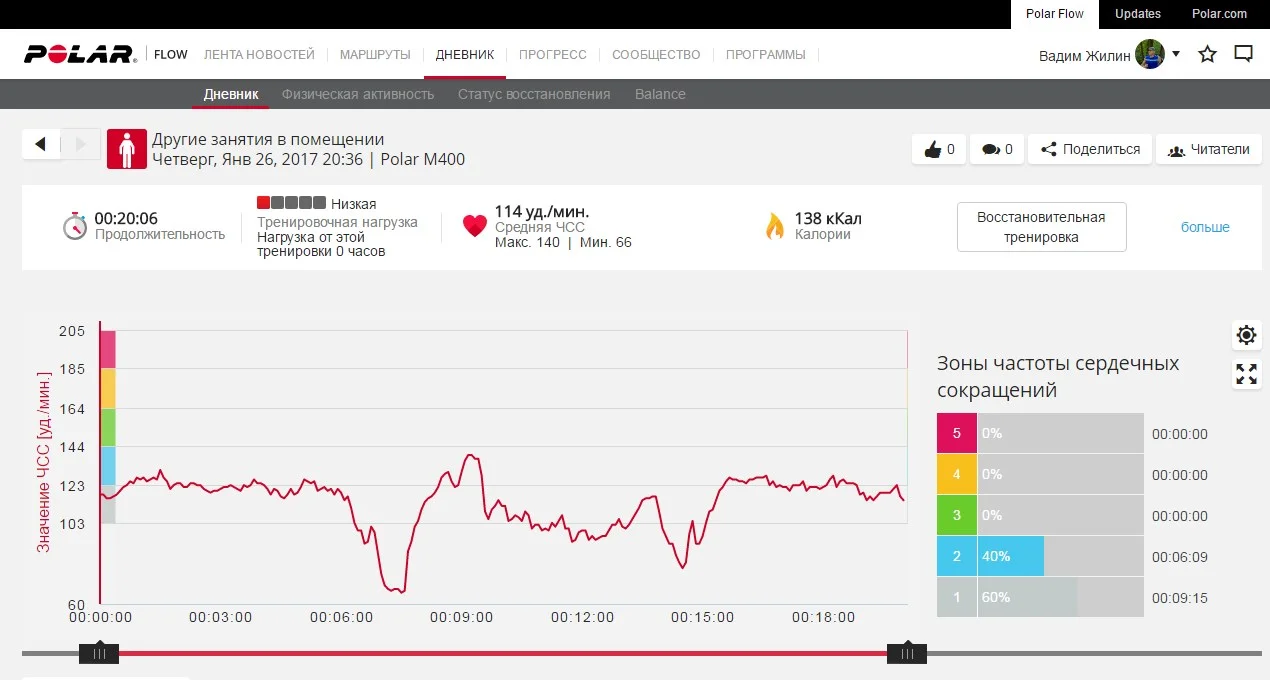Open notifications message icon in header
1270x680 pixels.
pos(1243,55)
